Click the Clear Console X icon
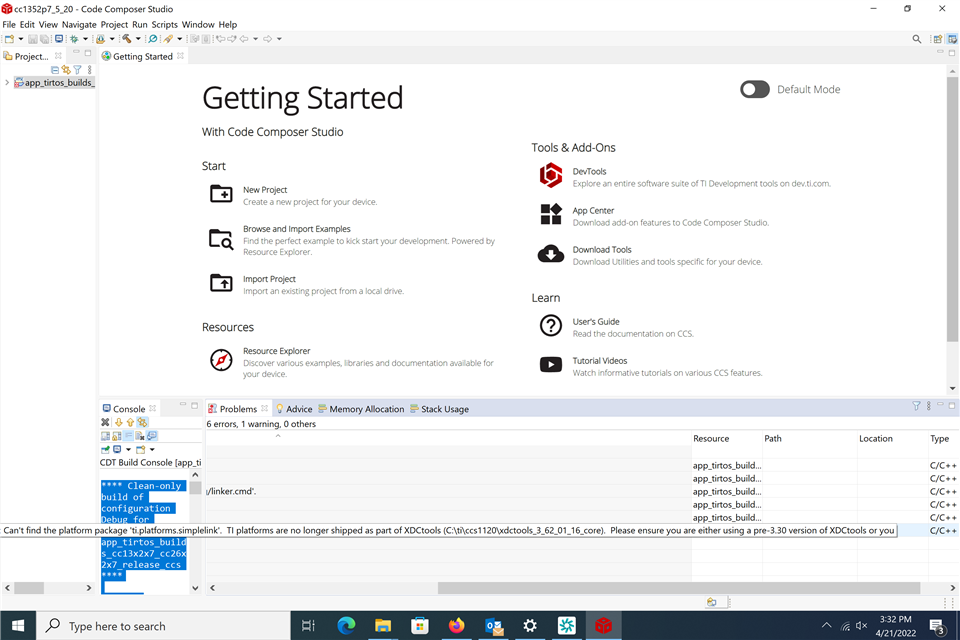 (105, 423)
